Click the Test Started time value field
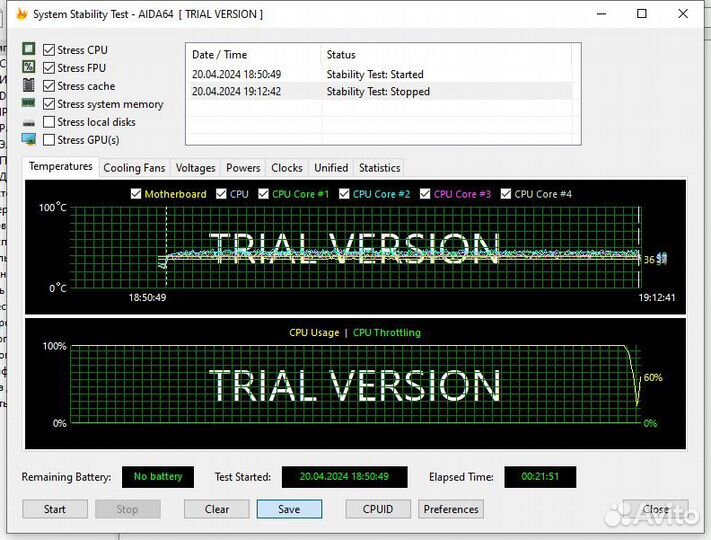Viewport: 711px width, 540px height. pos(344,477)
